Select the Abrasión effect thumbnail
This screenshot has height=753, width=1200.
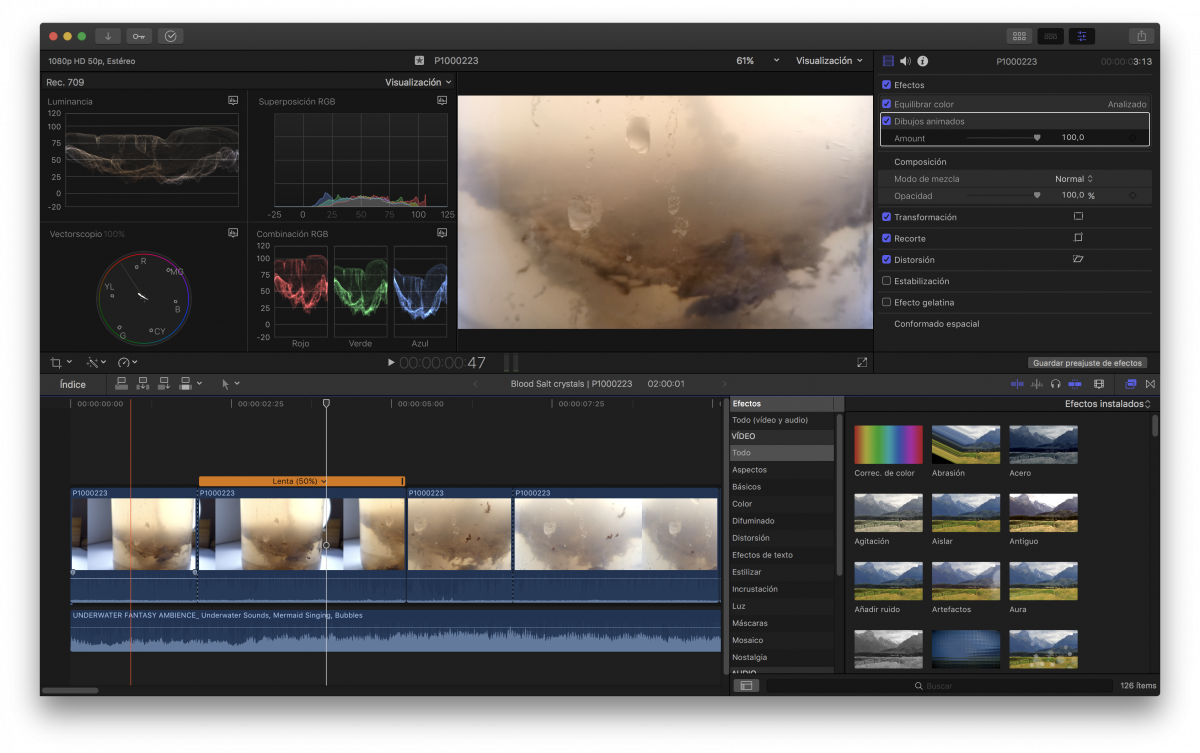click(x=966, y=444)
